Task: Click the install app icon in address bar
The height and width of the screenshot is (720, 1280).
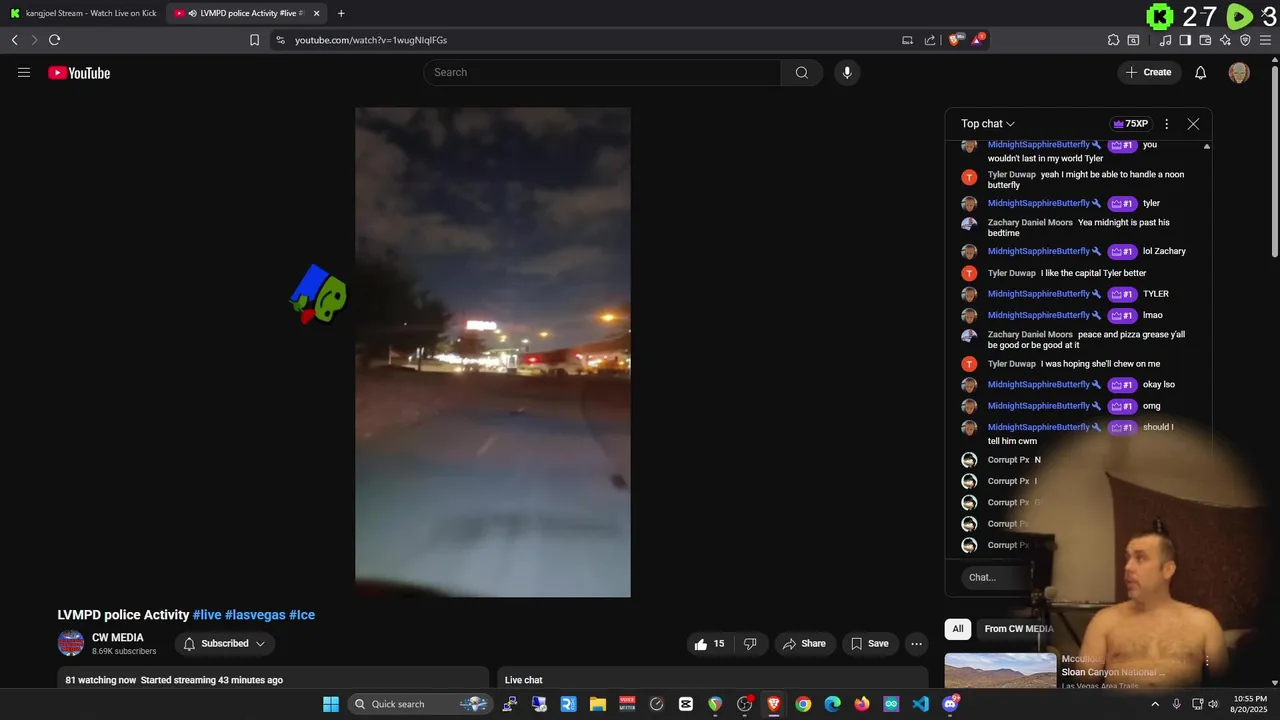Action: [907, 40]
